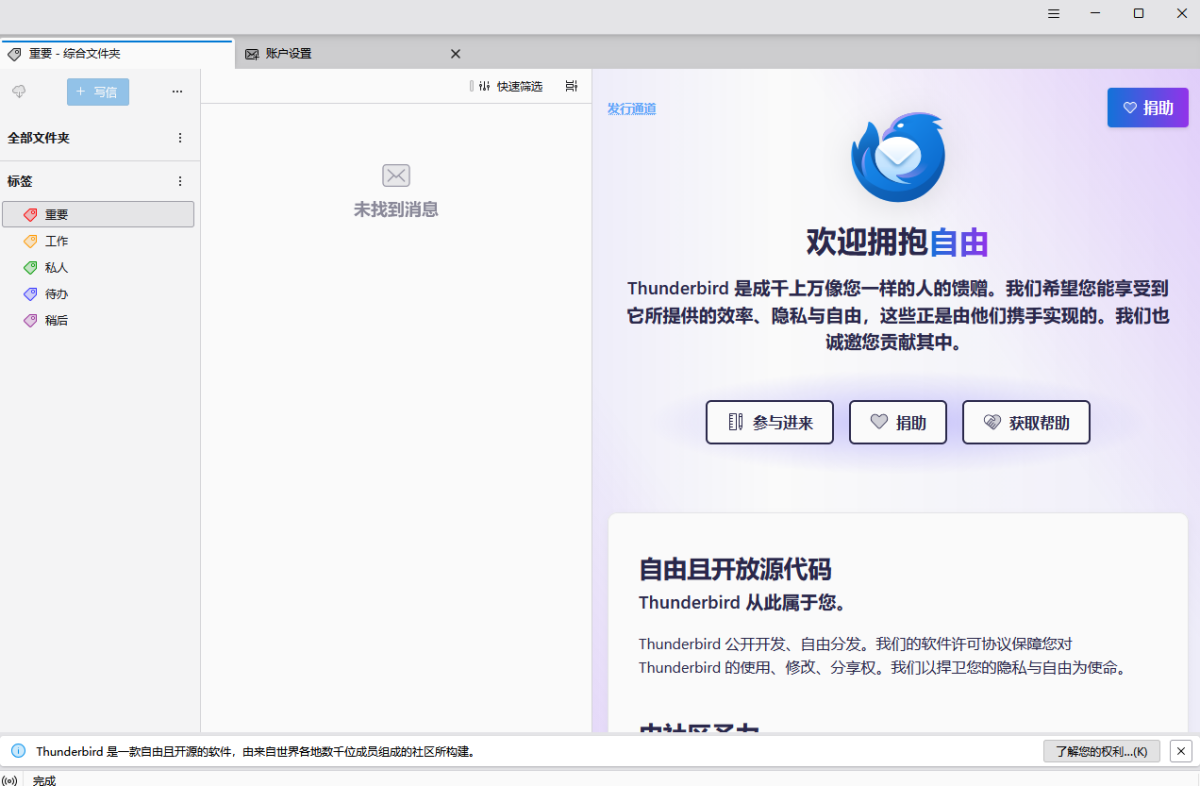This screenshot has height=786, width=1200.
Task: Click the connection status icon in status bar
Action: (x=10, y=780)
